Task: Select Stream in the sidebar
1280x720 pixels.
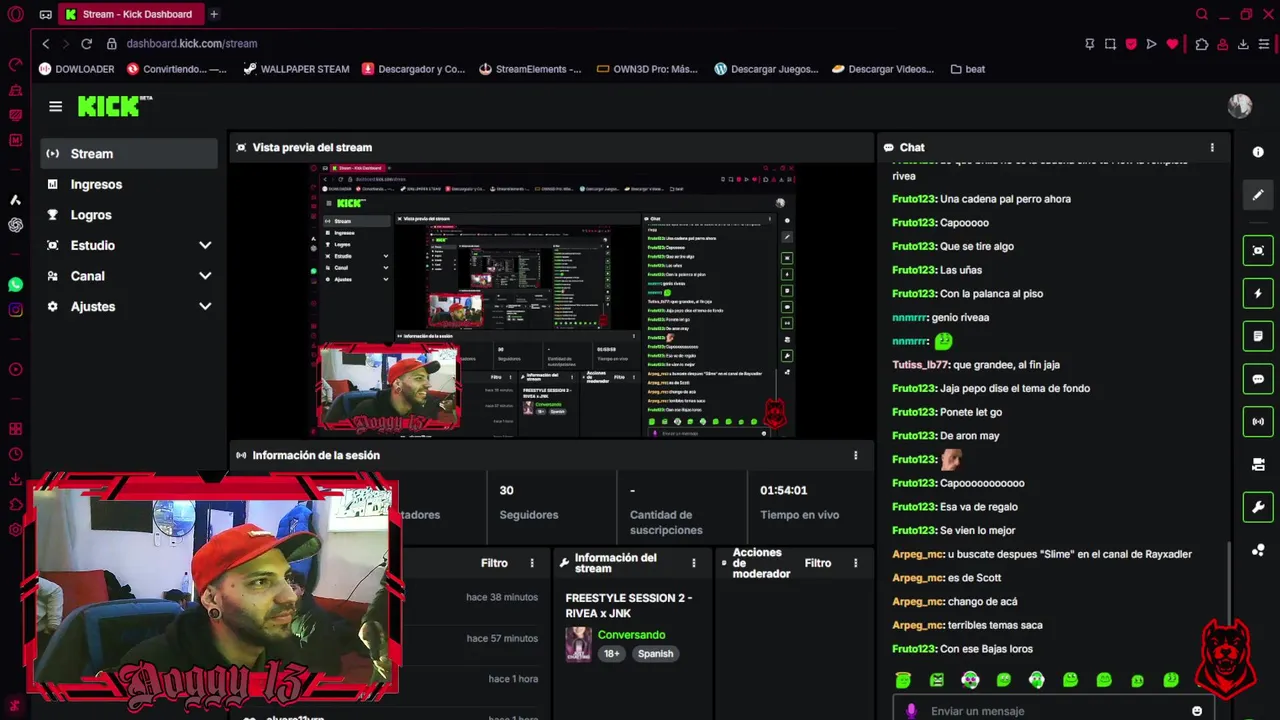Action: point(129,153)
